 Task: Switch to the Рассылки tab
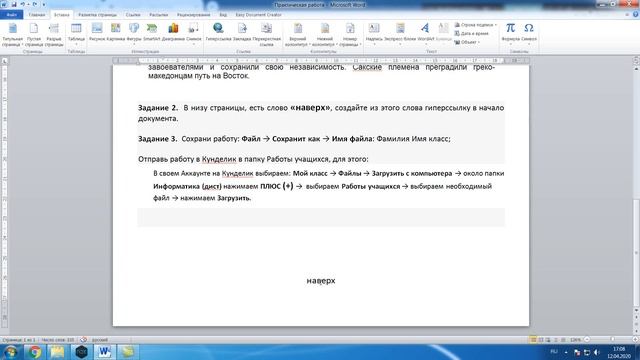pos(158,15)
